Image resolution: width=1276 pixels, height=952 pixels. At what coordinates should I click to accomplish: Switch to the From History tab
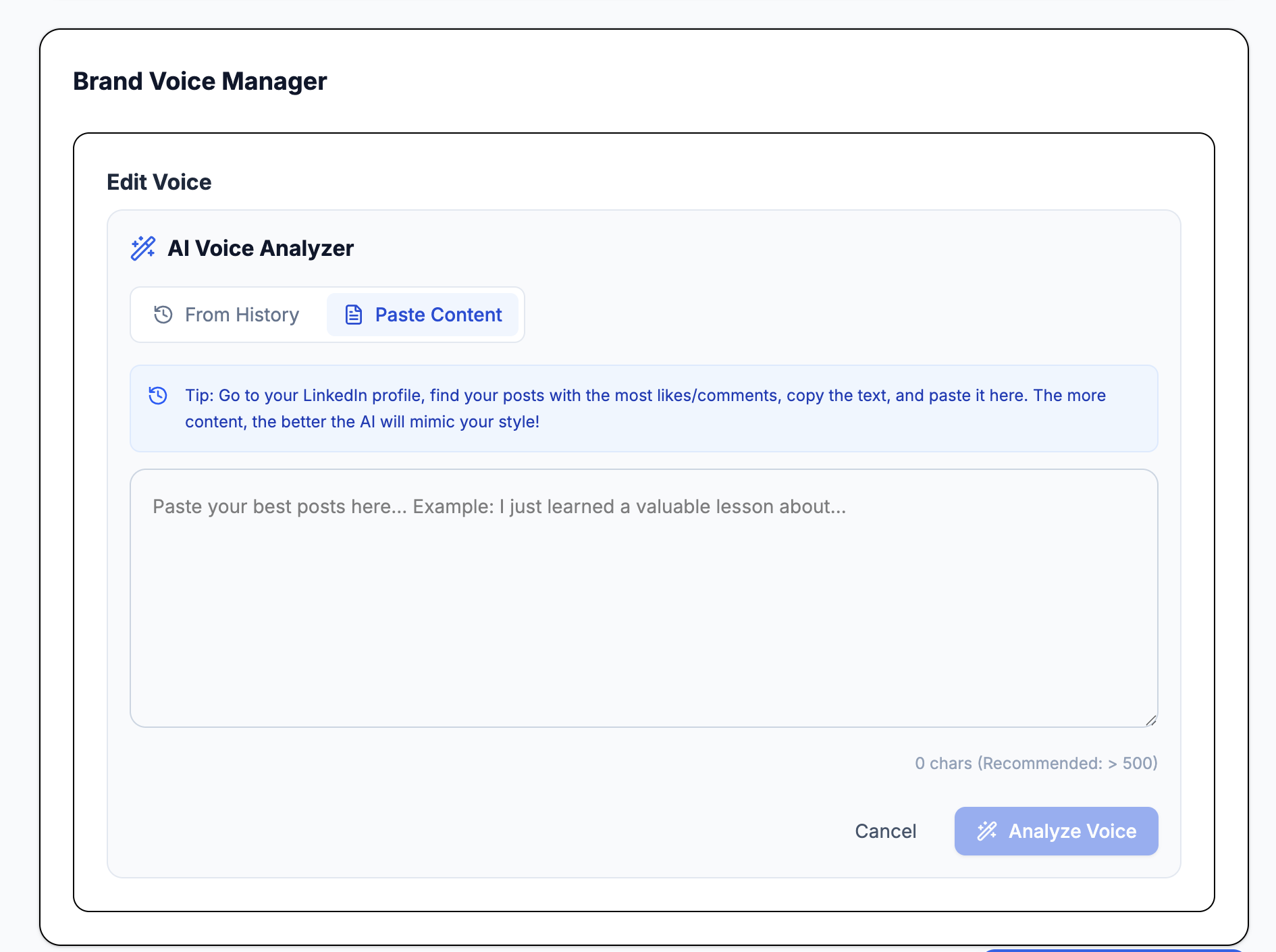click(x=227, y=315)
